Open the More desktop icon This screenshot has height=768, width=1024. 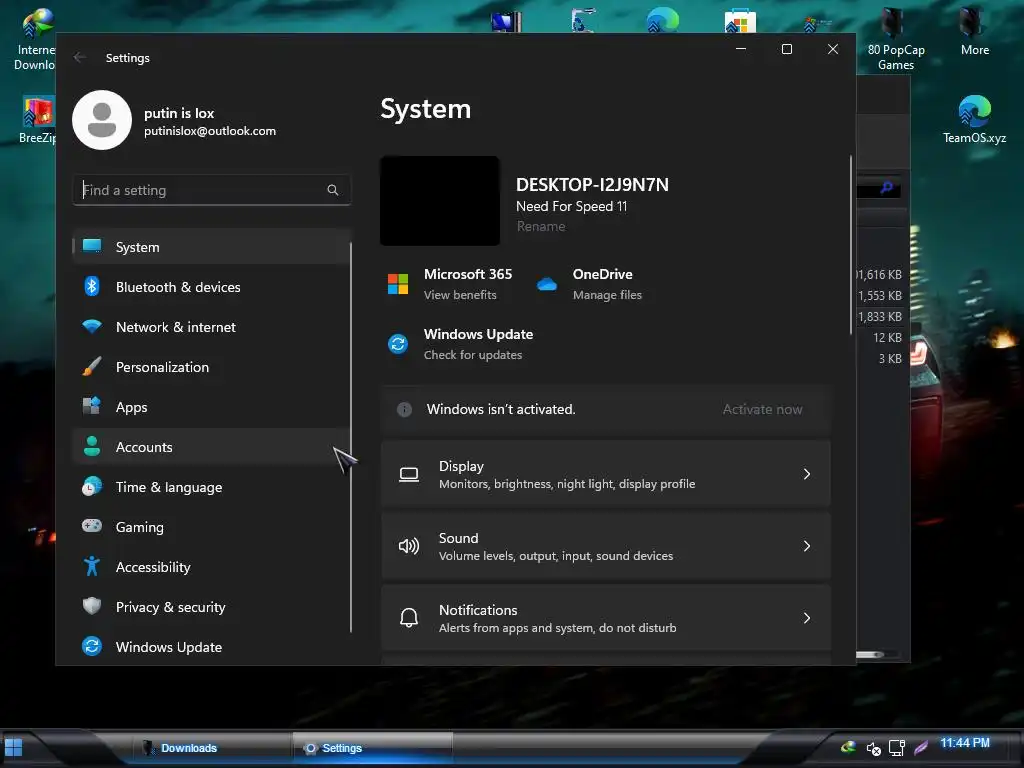click(x=974, y=31)
